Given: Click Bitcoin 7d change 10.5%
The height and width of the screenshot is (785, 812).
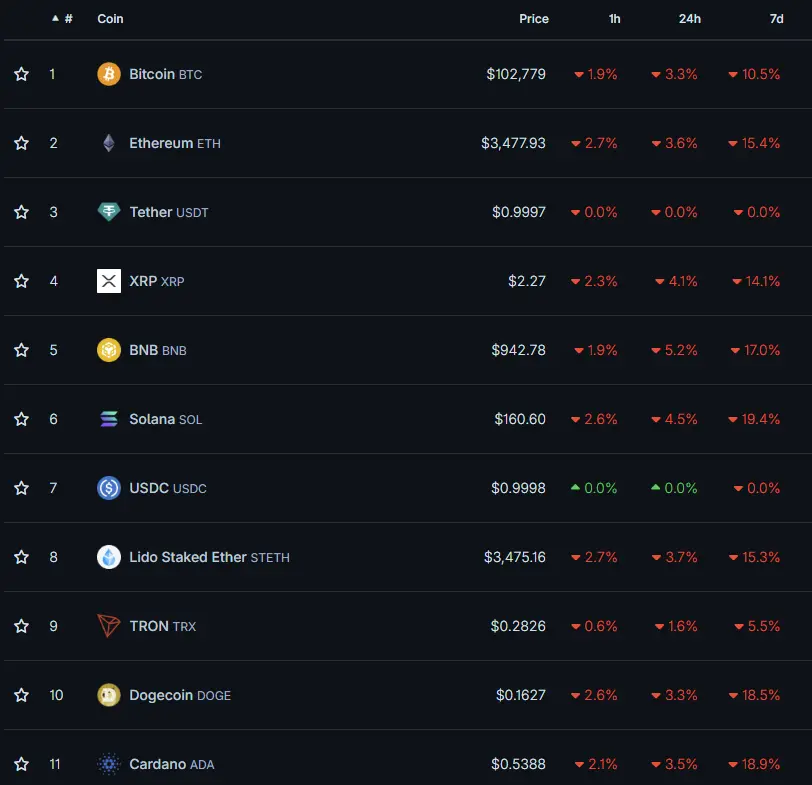Looking at the screenshot, I should 754,74.
